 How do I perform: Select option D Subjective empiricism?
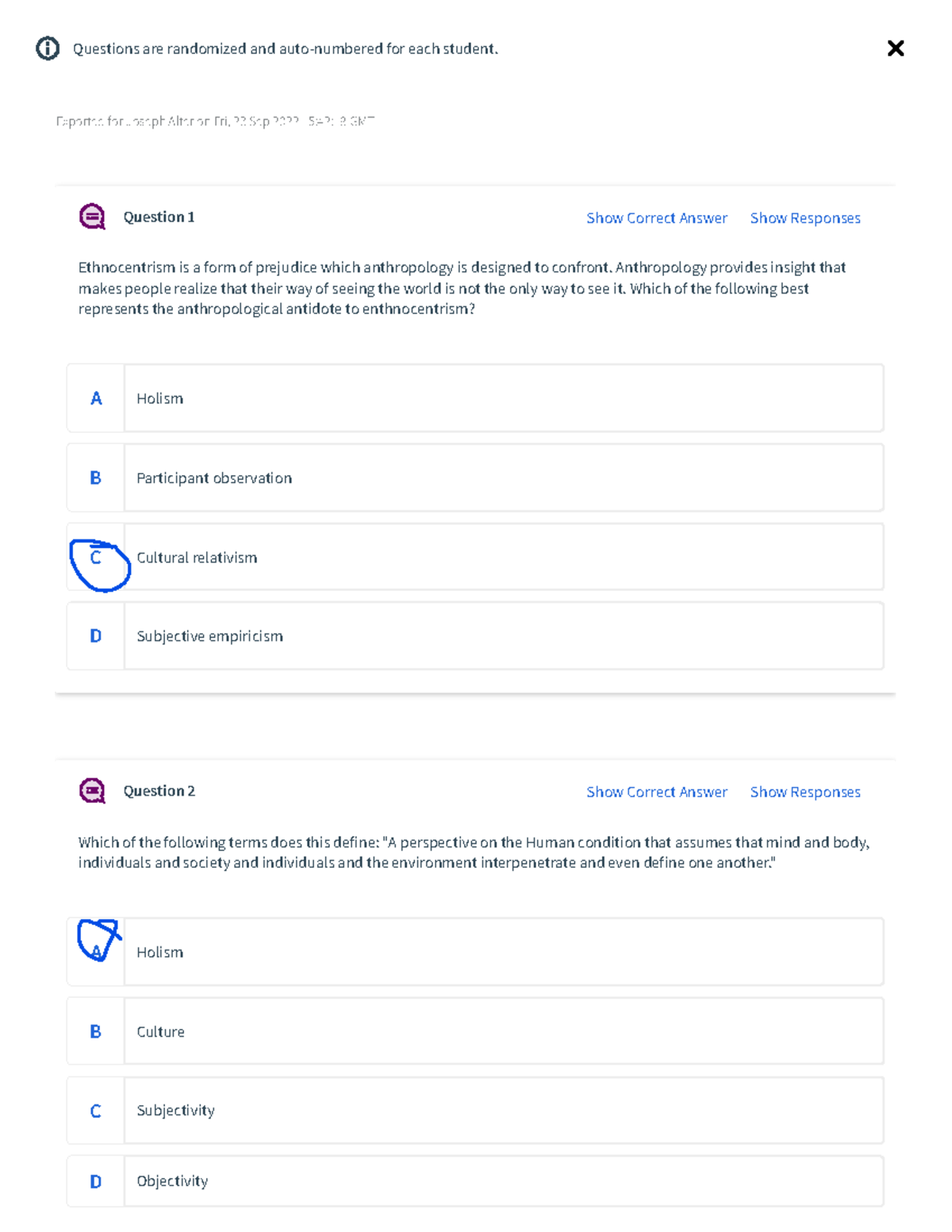pyautogui.click(x=475, y=635)
